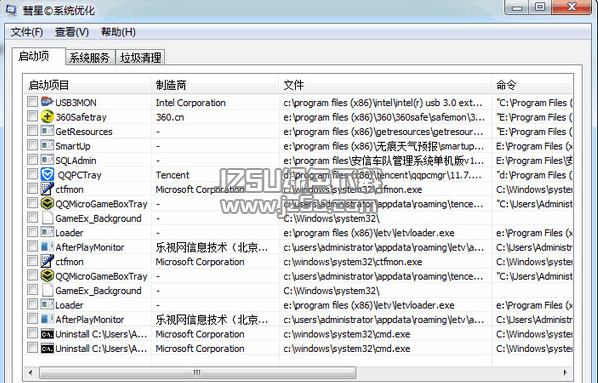Select the tencent qqpcmgr file path
This screenshot has width=598, height=383.
tap(382, 175)
